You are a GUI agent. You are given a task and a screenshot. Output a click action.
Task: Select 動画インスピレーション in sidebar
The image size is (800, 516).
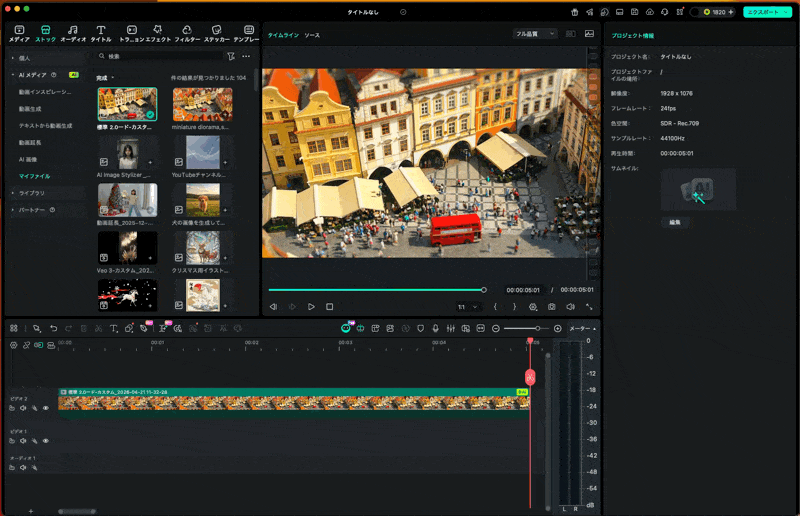[x=45, y=92]
